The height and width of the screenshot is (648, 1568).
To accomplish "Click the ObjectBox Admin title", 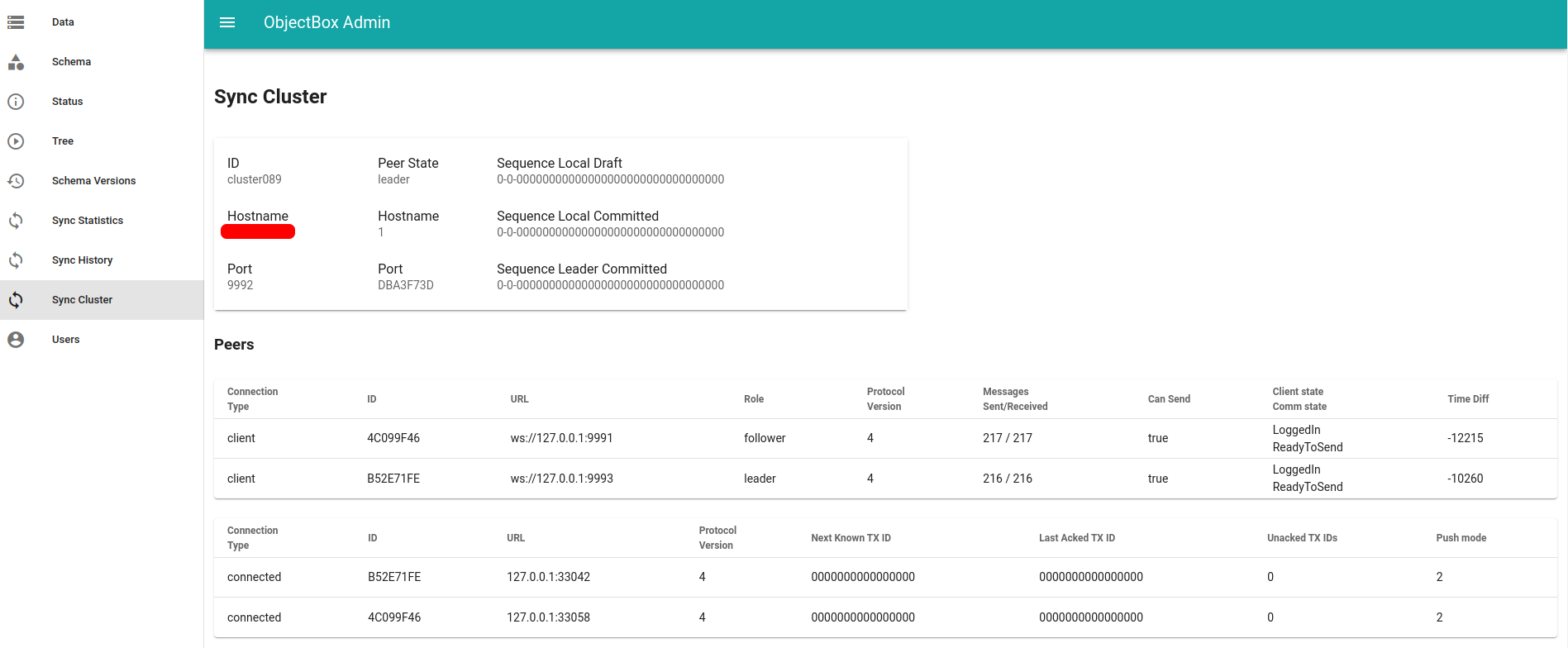I will (326, 22).
